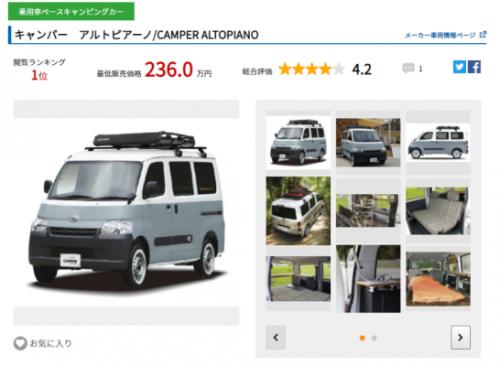Screen dimensions: 500x366
Task: Open the comments speech-bubble icon
Action: tap(408, 68)
